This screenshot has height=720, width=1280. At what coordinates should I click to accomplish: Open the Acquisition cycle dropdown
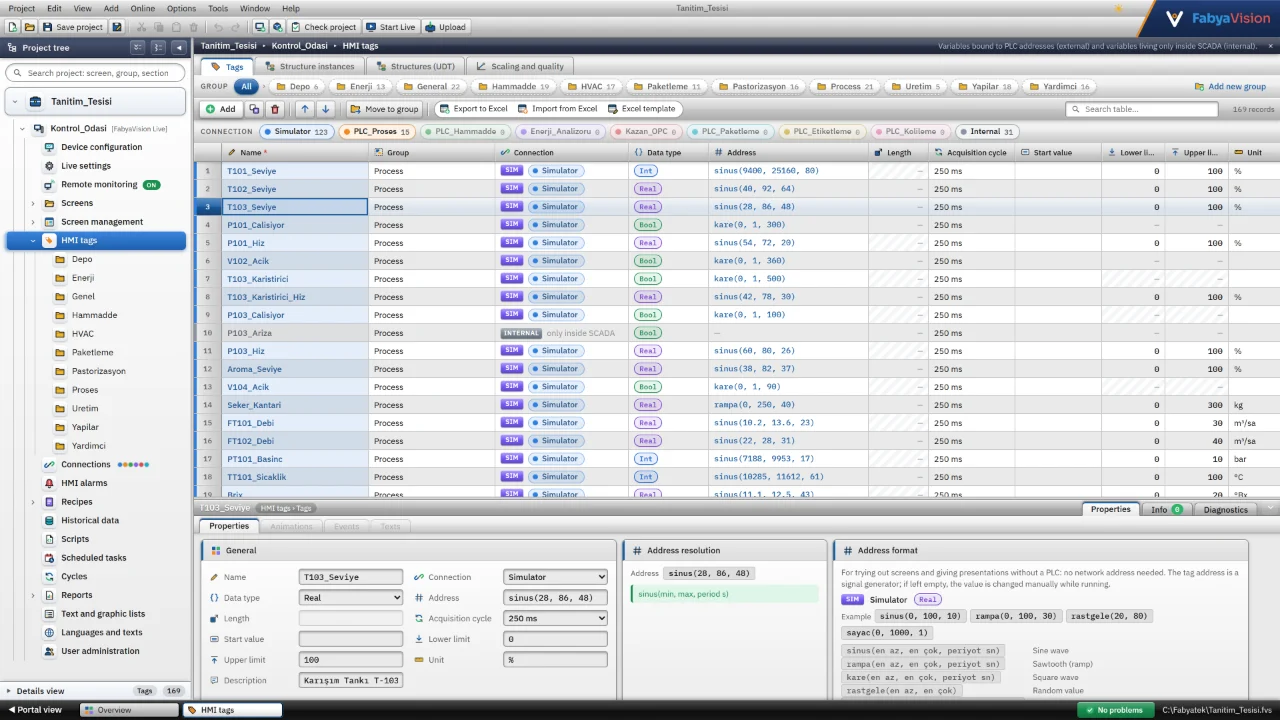[x=555, y=618]
